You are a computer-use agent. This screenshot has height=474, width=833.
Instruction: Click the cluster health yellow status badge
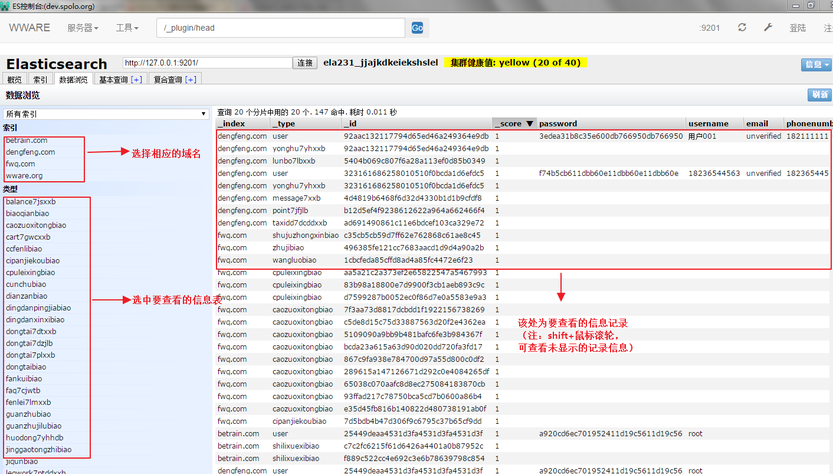[515, 63]
